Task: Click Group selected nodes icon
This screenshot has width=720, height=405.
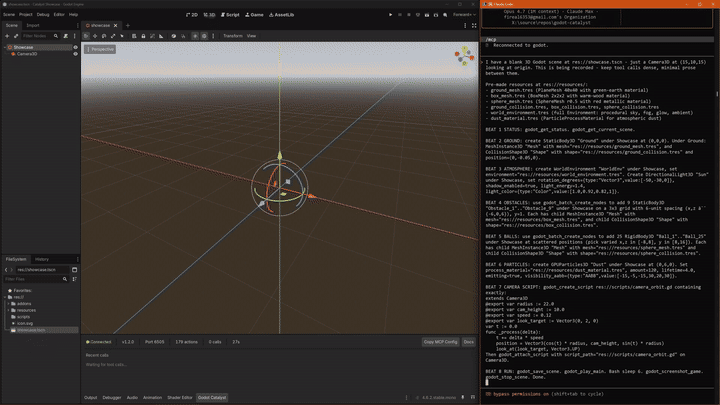Action: pyautogui.click(x=152, y=36)
